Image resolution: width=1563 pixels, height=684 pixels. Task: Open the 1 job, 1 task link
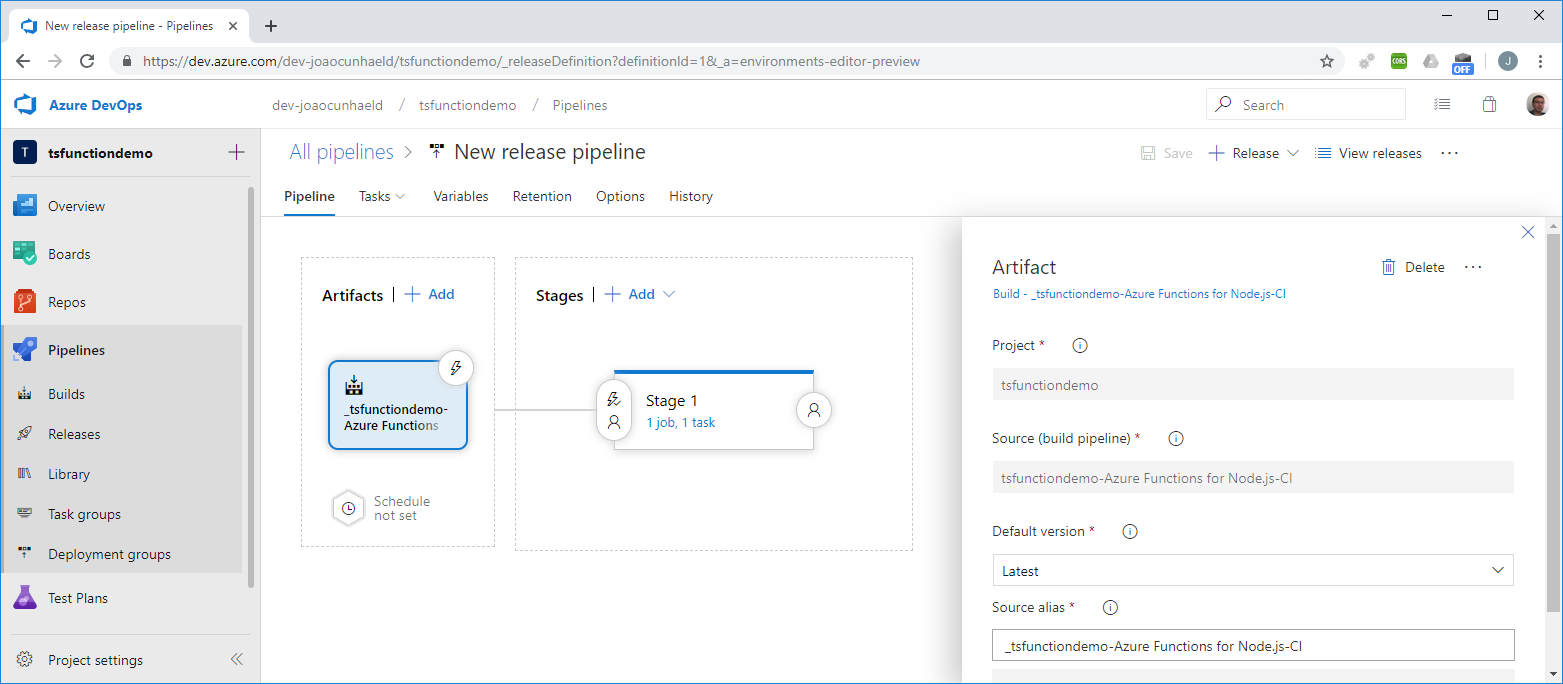click(680, 422)
